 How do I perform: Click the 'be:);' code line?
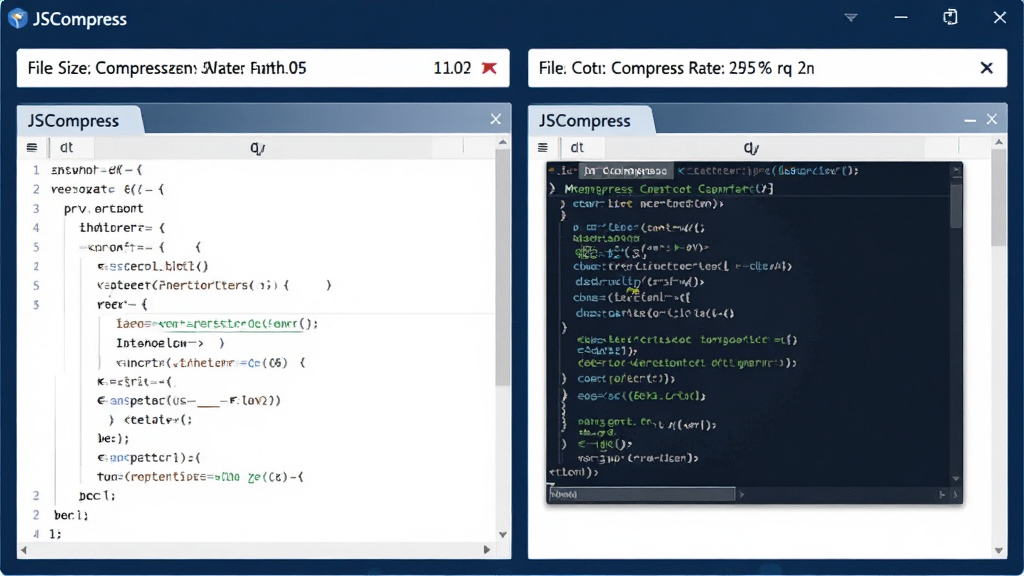point(113,439)
